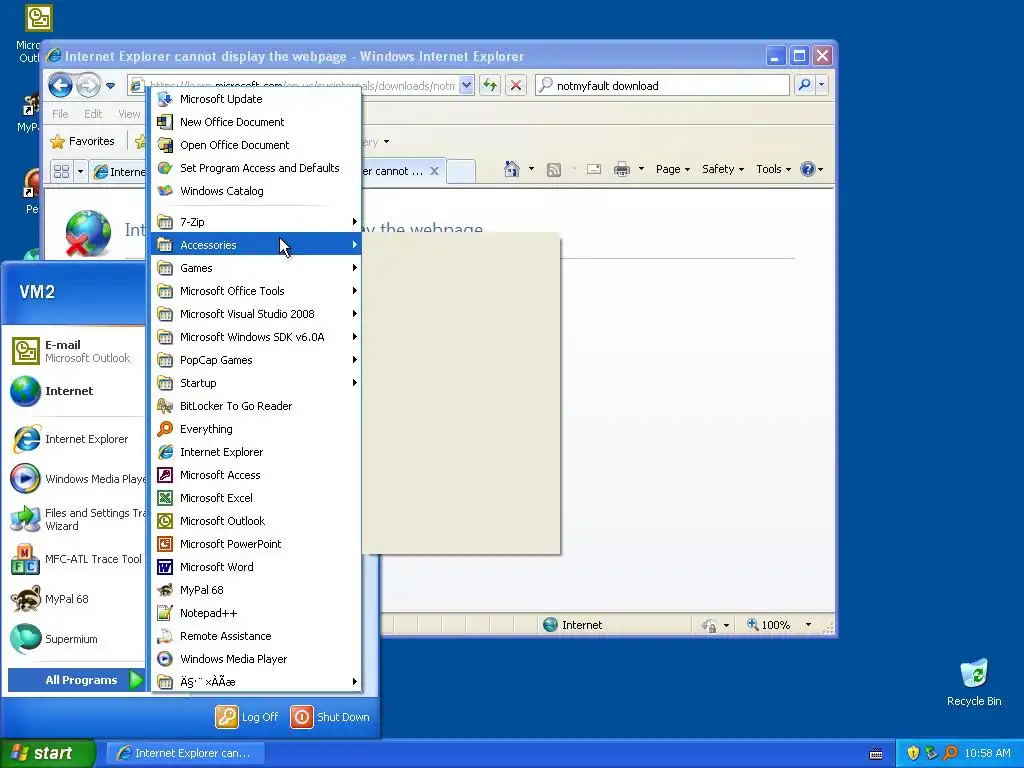Screen dimensions: 1024x768
Task: Click the IE Stop button
Action: tap(516, 85)
